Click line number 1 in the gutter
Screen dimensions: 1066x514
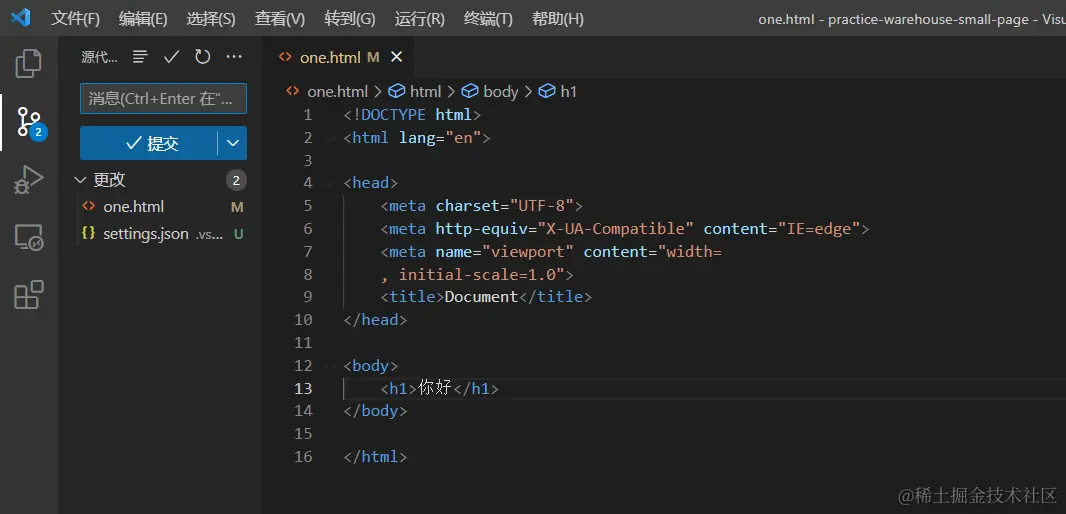pos(308,115)
